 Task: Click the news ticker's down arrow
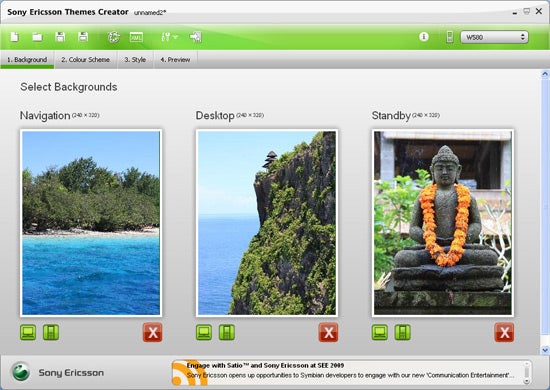click(x=526, y=381)
